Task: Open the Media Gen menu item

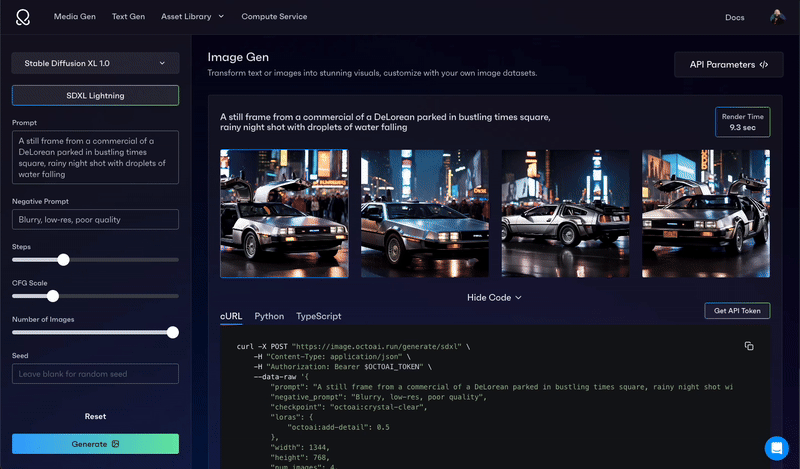Action: coord(77,17)
